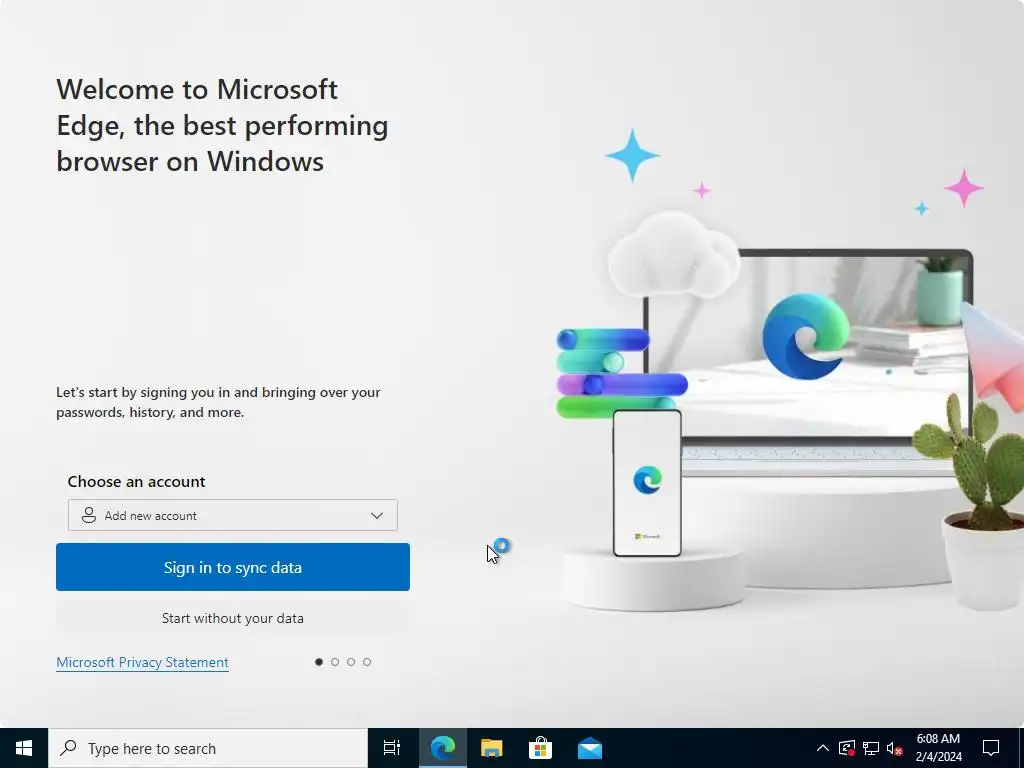Open the Microsoft Privacy Statement link

click(x=142, y=662)
